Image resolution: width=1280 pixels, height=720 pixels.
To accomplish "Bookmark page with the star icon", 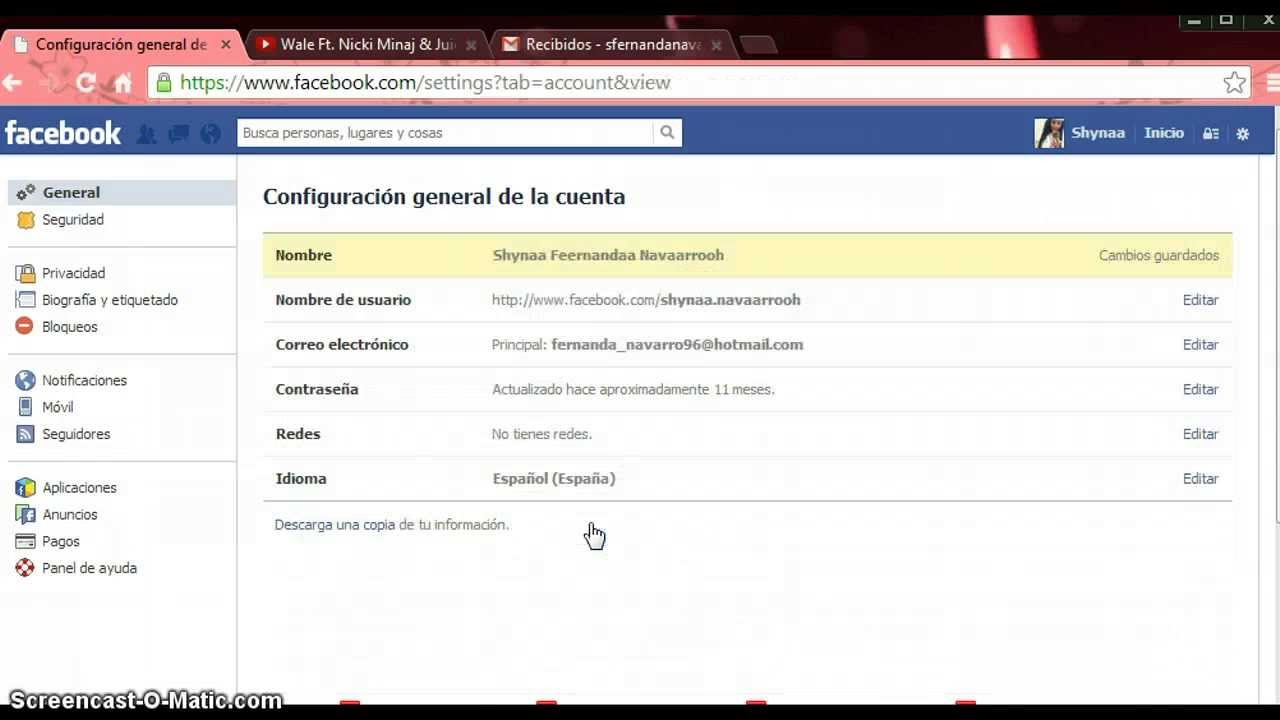I will [x=1235, y=83].
